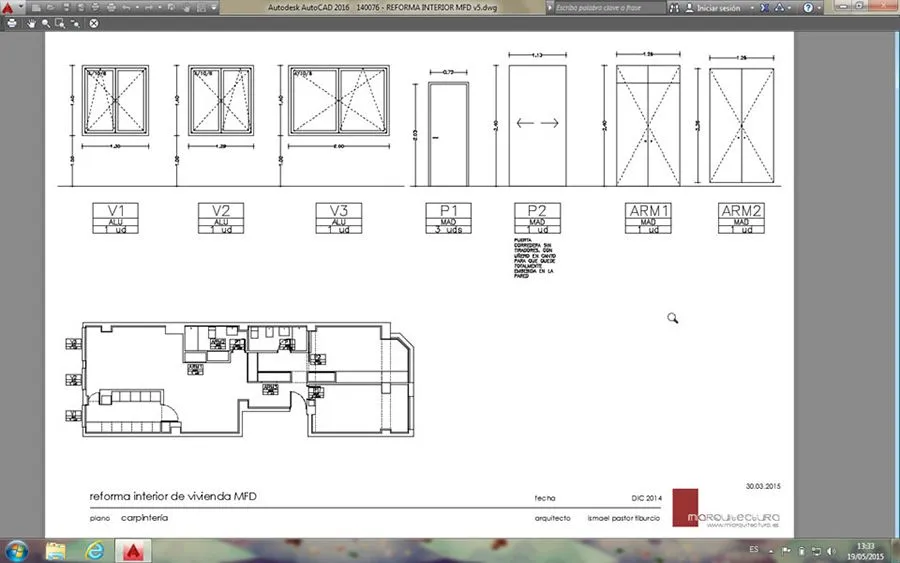Image resolution: width=900 pixels, height=563 pixels.
Task: Open the application menu dropdown arrow beside logo
Action: (x=21, y=6)
